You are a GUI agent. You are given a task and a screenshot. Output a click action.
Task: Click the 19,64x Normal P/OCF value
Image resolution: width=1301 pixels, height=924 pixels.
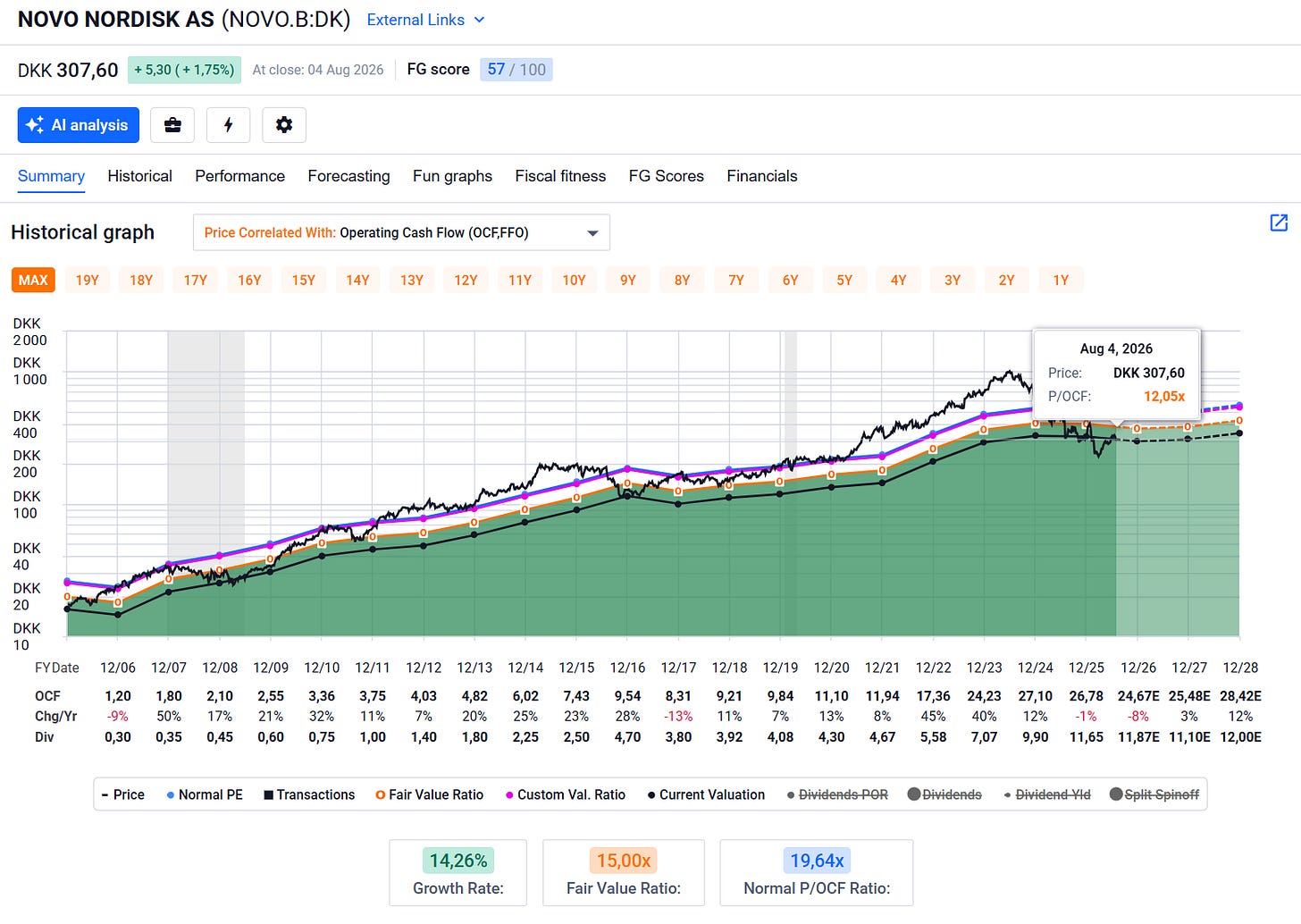click(817, 861)
